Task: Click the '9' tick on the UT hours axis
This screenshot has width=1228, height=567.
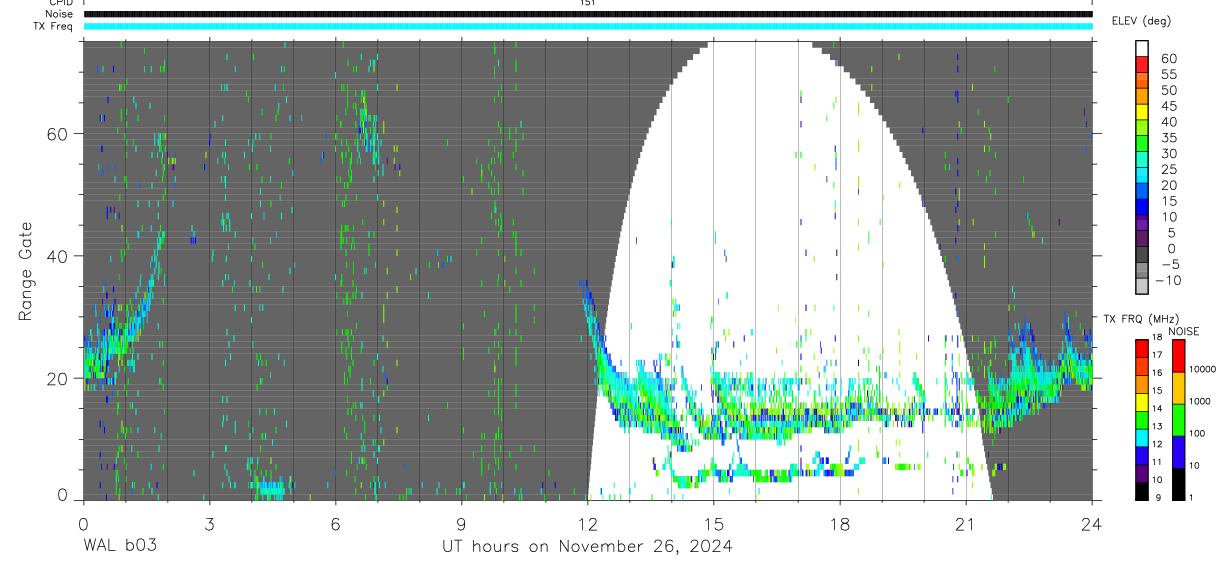Action: click(461, 523)
